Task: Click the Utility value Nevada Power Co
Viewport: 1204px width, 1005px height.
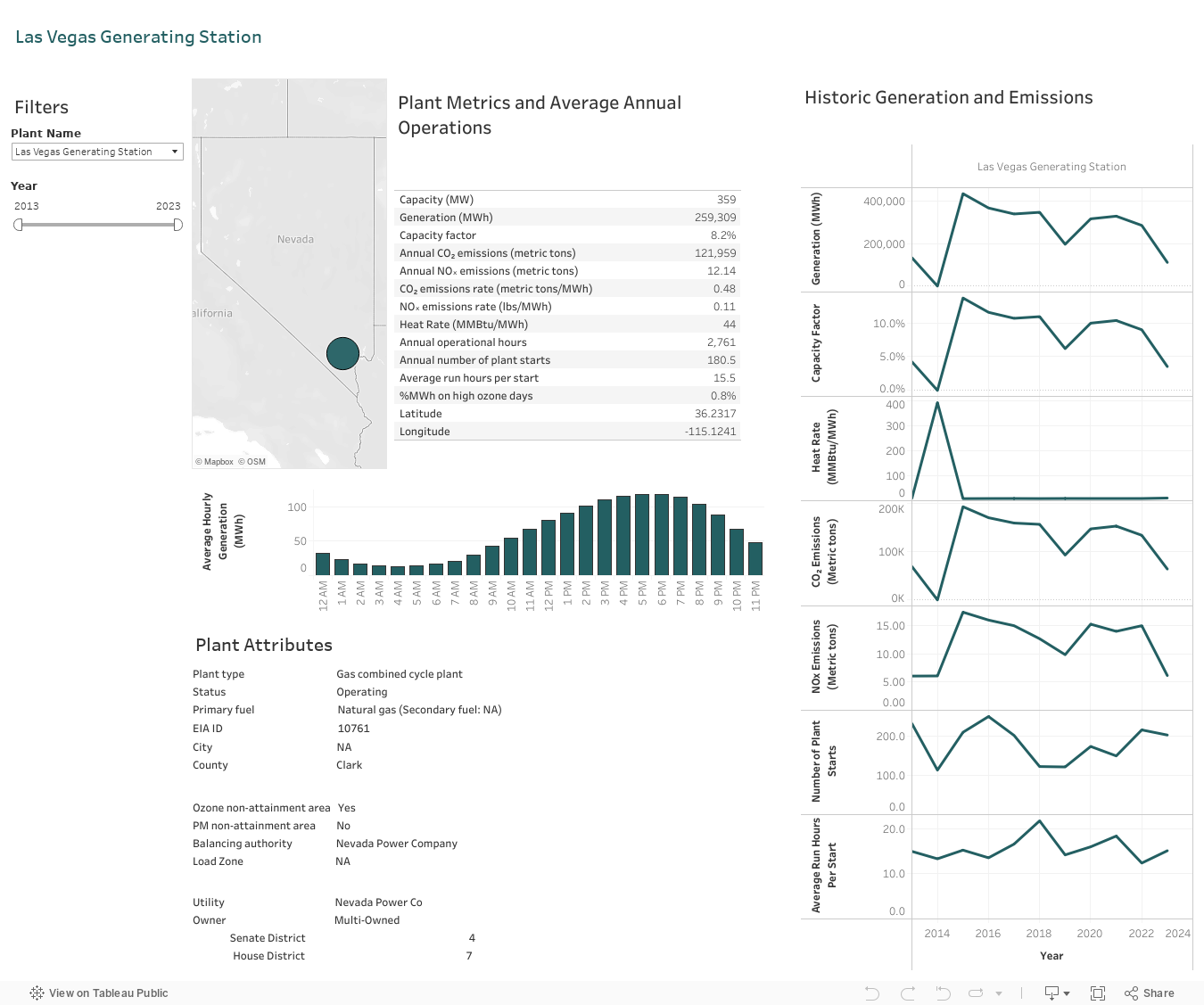Action: (x=379, y=902)
